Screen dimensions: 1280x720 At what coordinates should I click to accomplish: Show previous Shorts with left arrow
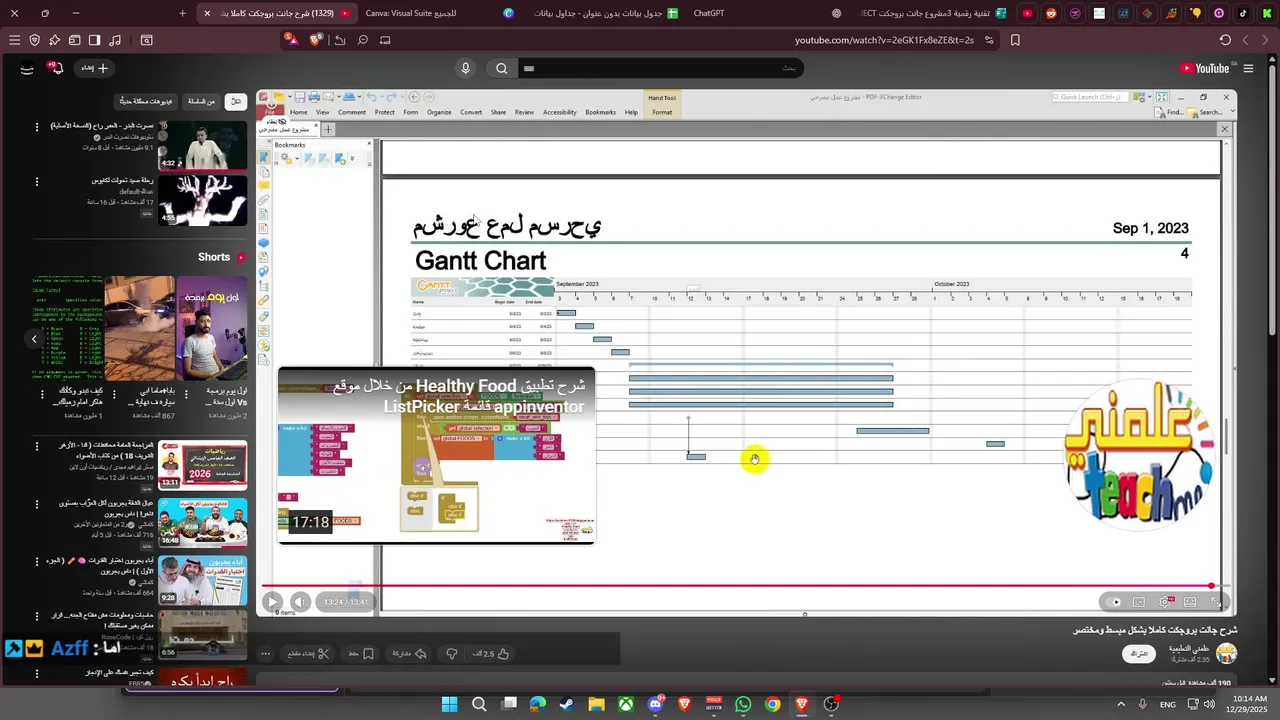[x=33, y=339]
